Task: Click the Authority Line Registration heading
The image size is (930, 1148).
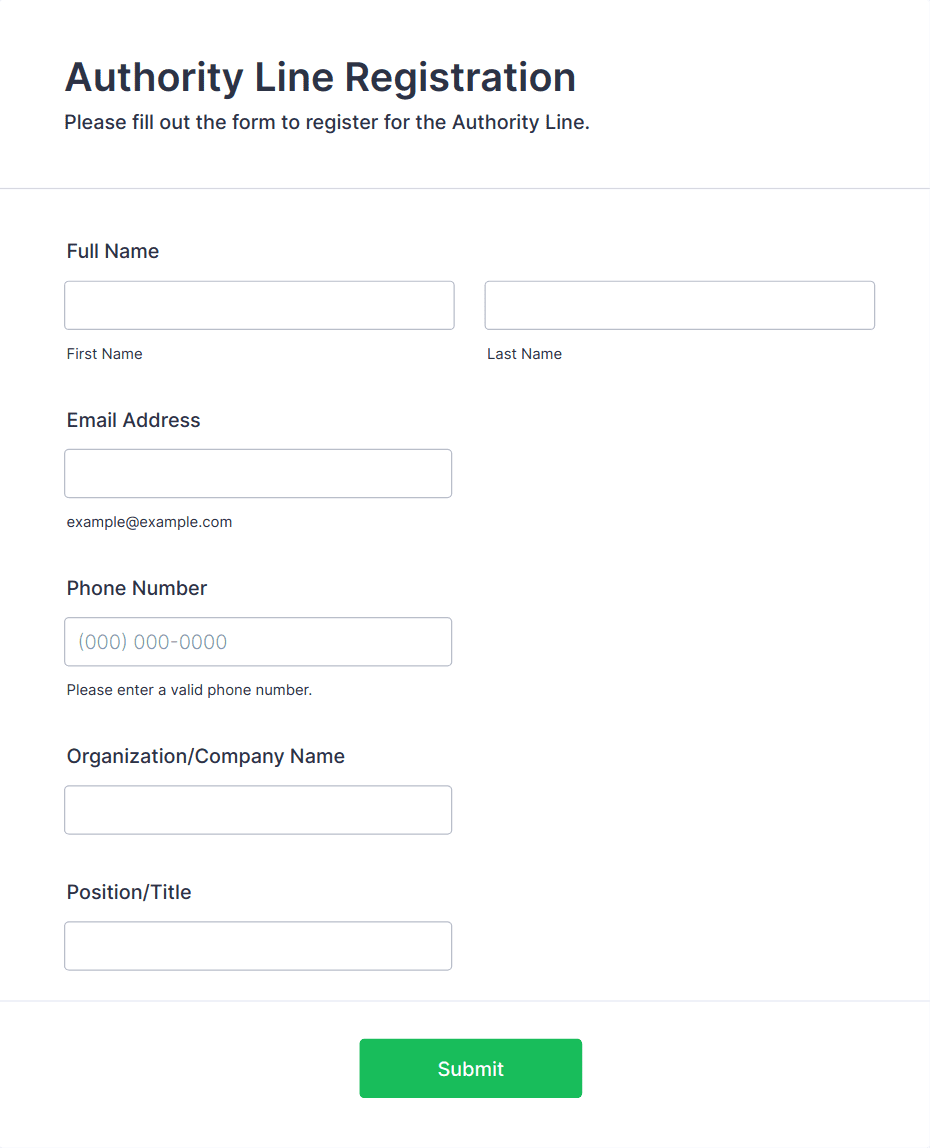Action: (320, 77)
